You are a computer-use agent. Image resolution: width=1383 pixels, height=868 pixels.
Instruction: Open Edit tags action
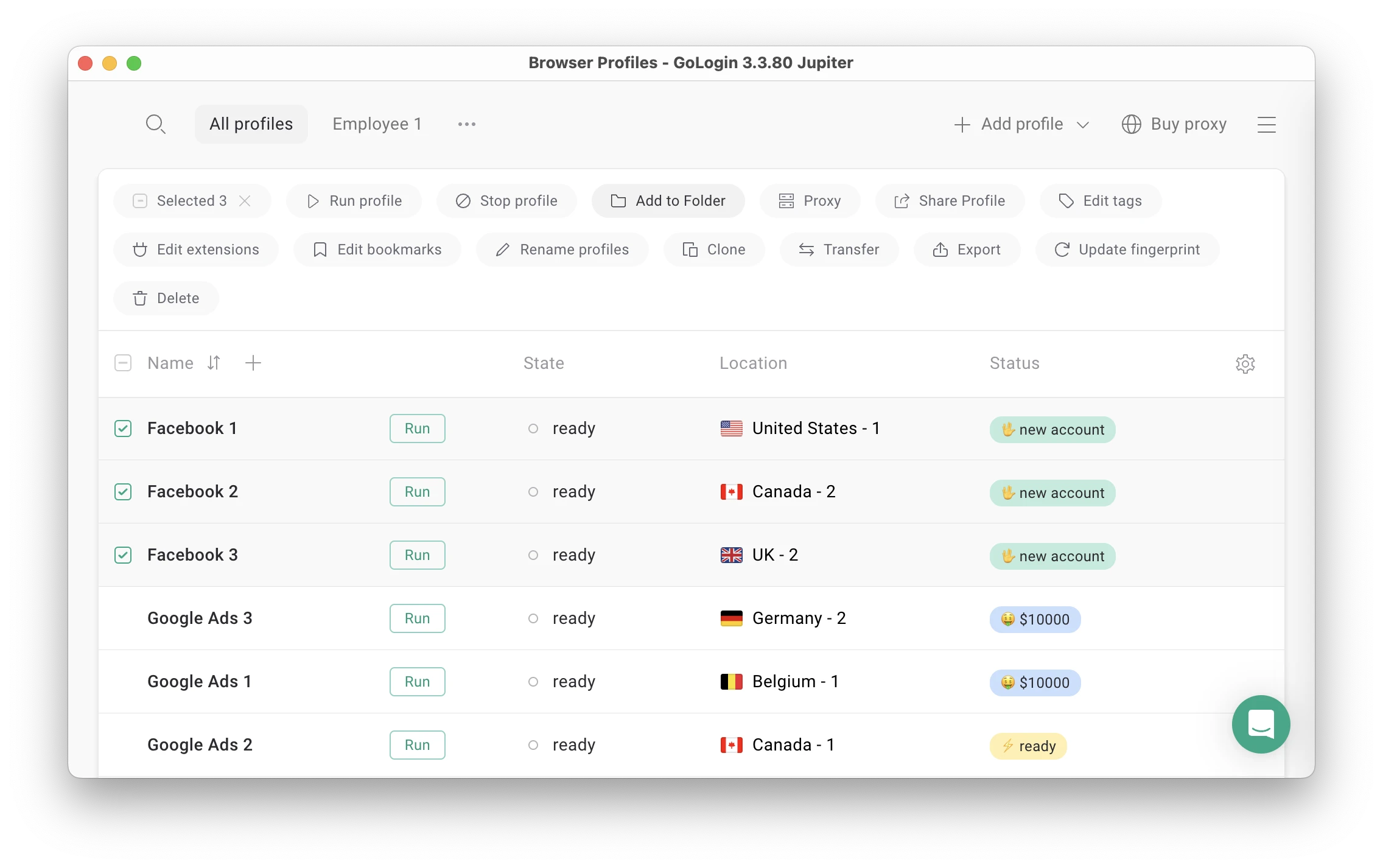pyautogui.click(x=1101, y=201)
